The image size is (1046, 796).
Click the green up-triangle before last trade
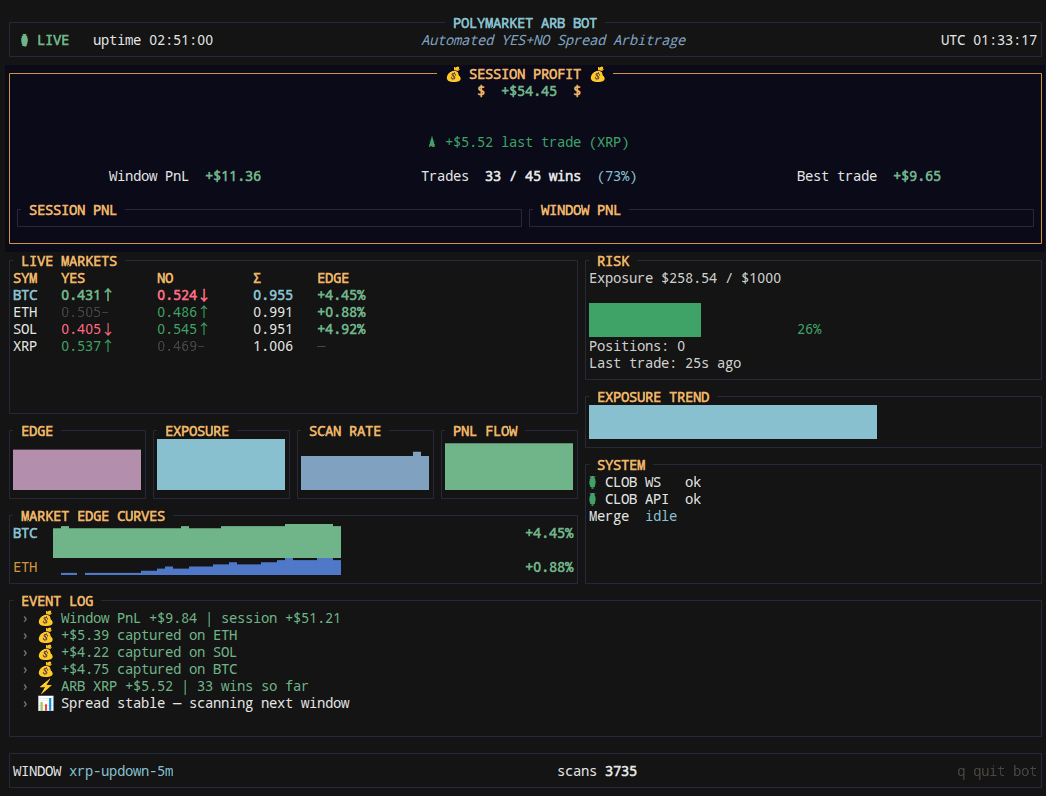432,142
